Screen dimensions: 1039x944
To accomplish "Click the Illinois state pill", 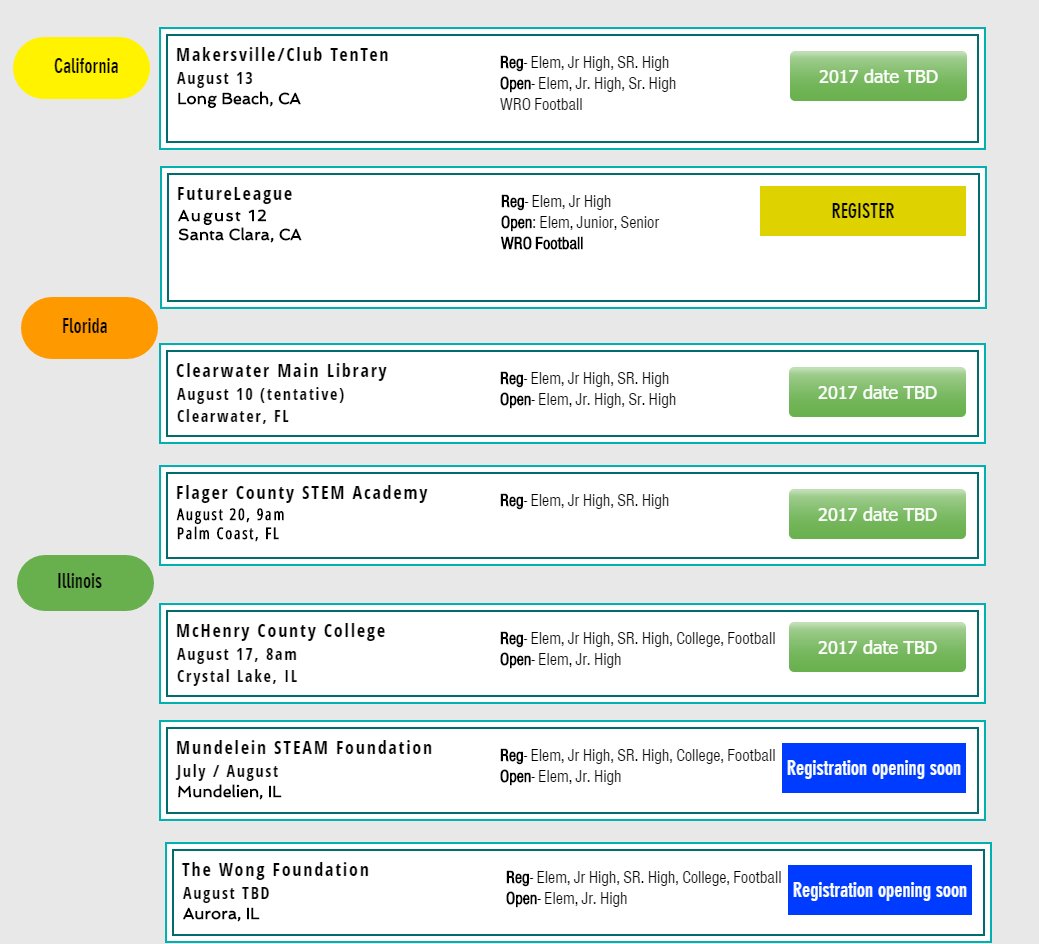I will pyautogui.click(x=85, y=583).
